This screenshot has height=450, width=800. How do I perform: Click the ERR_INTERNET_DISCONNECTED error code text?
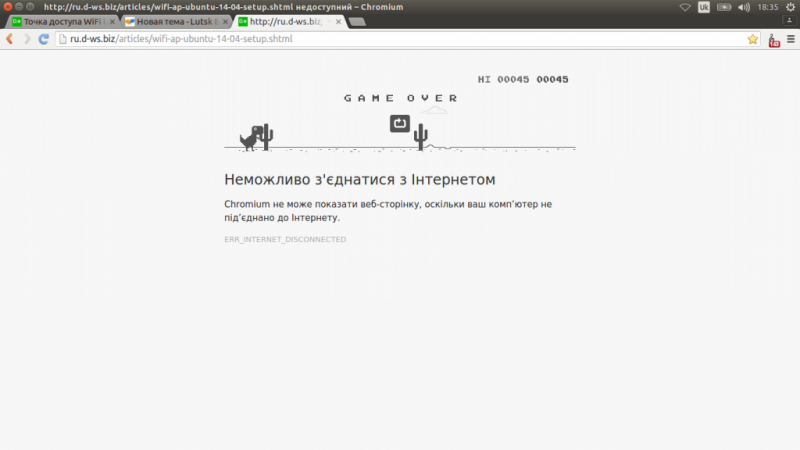coord(285,239)
